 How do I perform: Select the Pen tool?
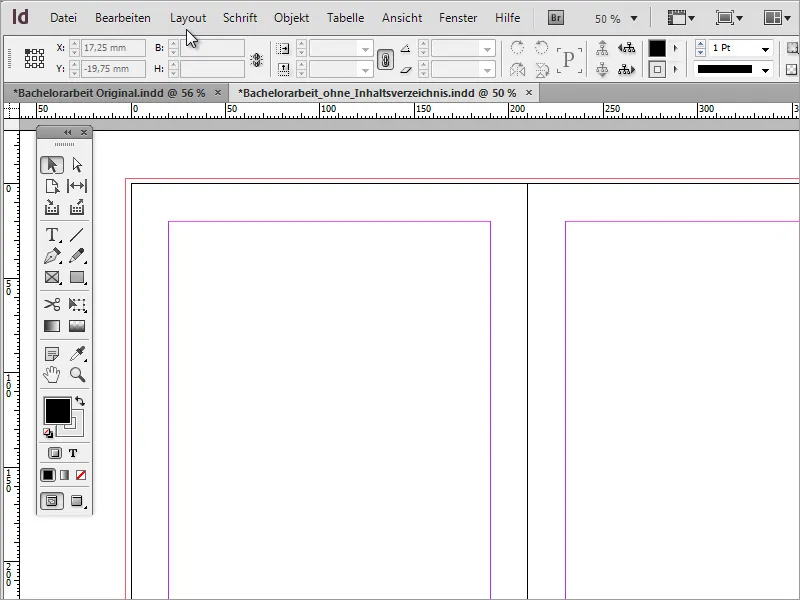pyautogui.click(x=52, y=256)
